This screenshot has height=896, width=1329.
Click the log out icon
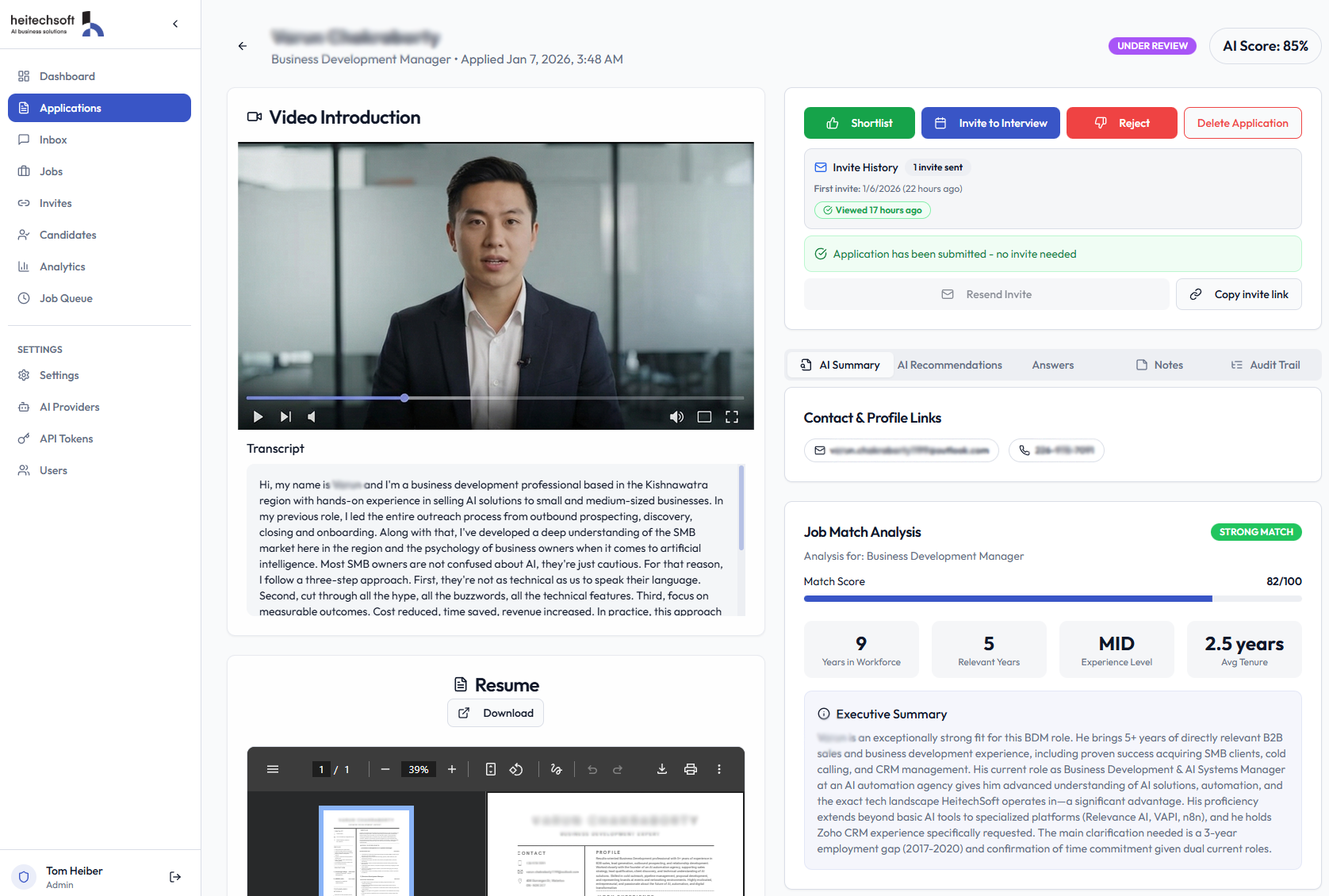(175, 877)
